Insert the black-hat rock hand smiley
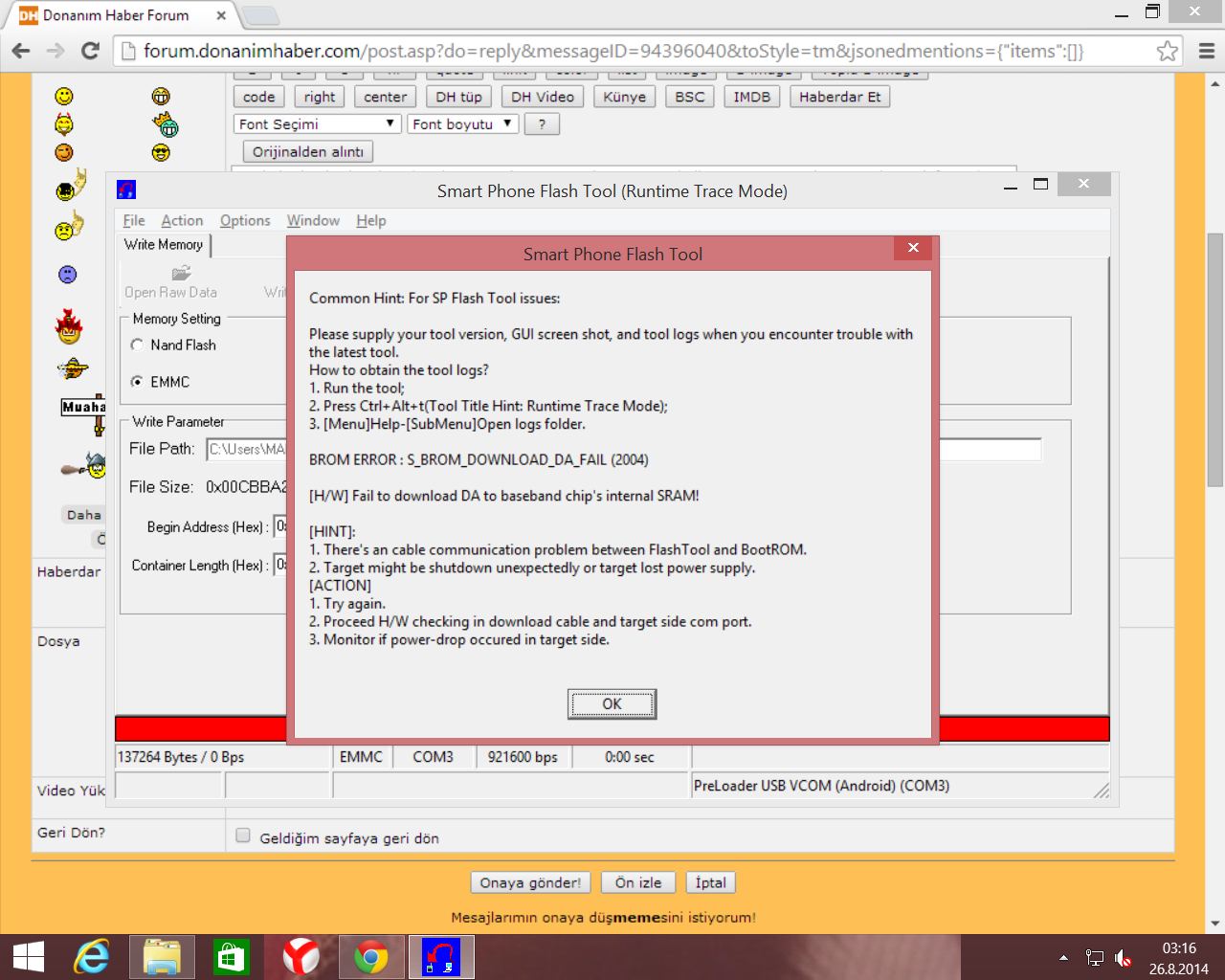The image size is (1225, 980). tap(70, 185)
